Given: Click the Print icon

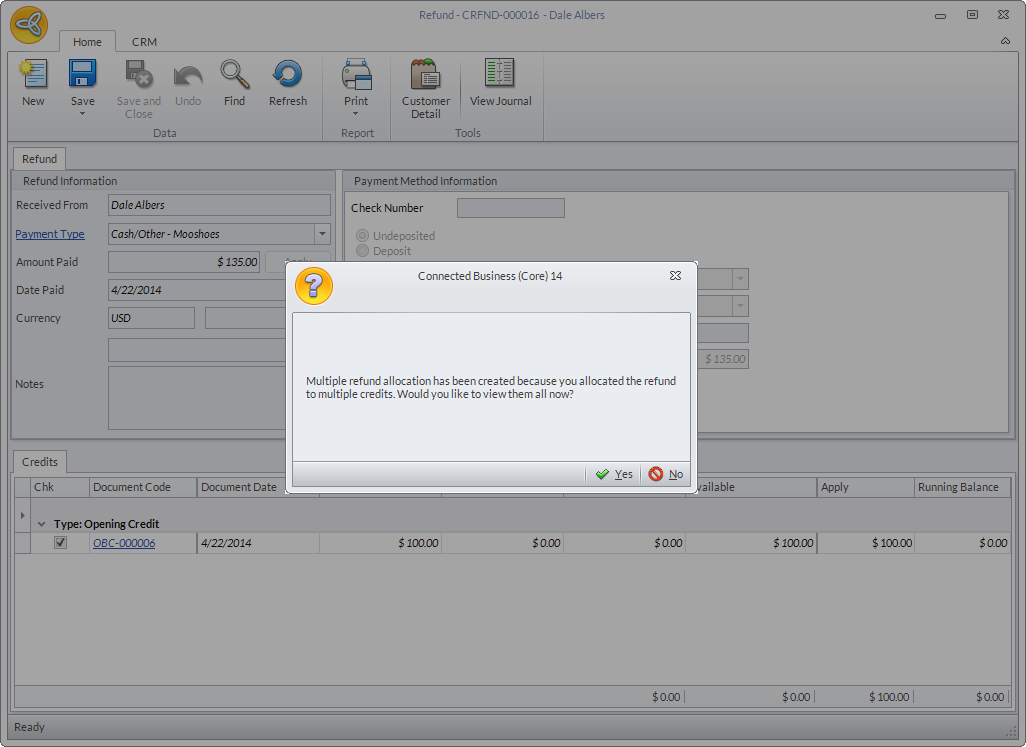Looking at the screenshot, I should click(356, 76).
